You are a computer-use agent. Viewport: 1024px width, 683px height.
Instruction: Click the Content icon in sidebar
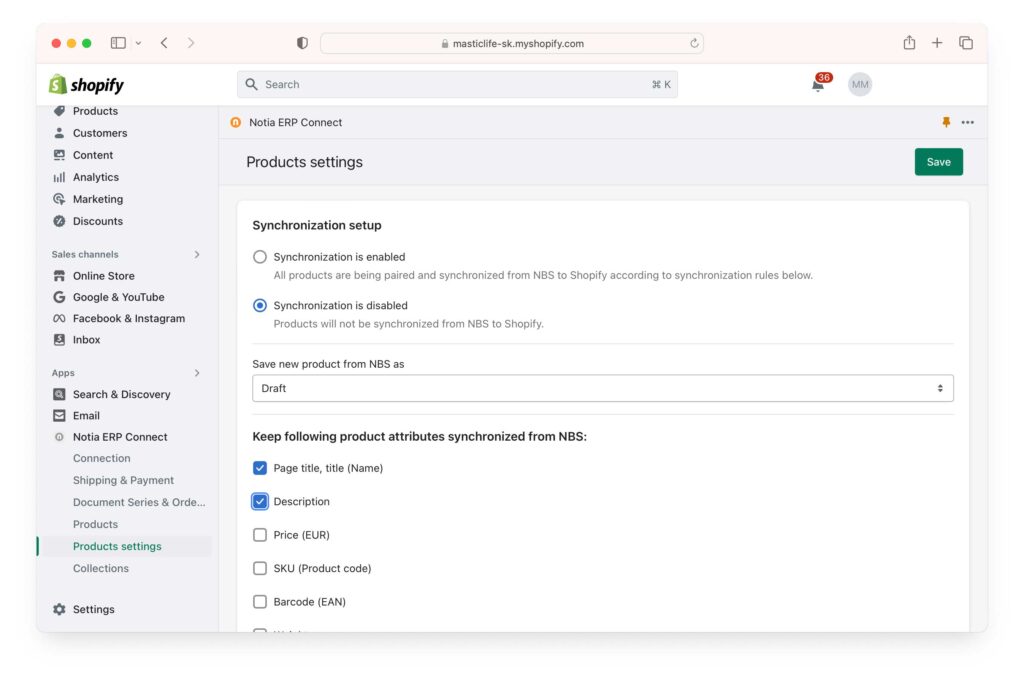tap(59, 155)
